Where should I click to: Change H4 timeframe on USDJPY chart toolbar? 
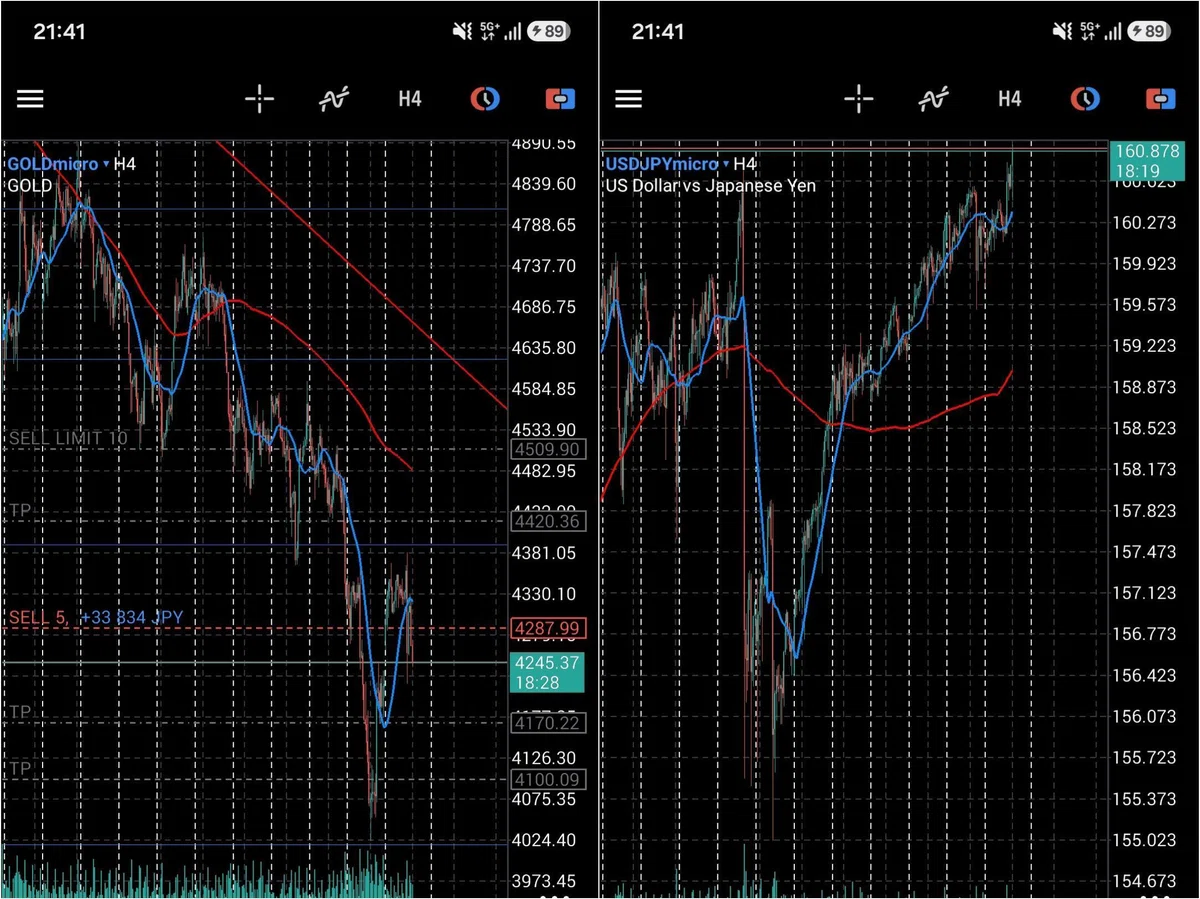[1010, 99]
